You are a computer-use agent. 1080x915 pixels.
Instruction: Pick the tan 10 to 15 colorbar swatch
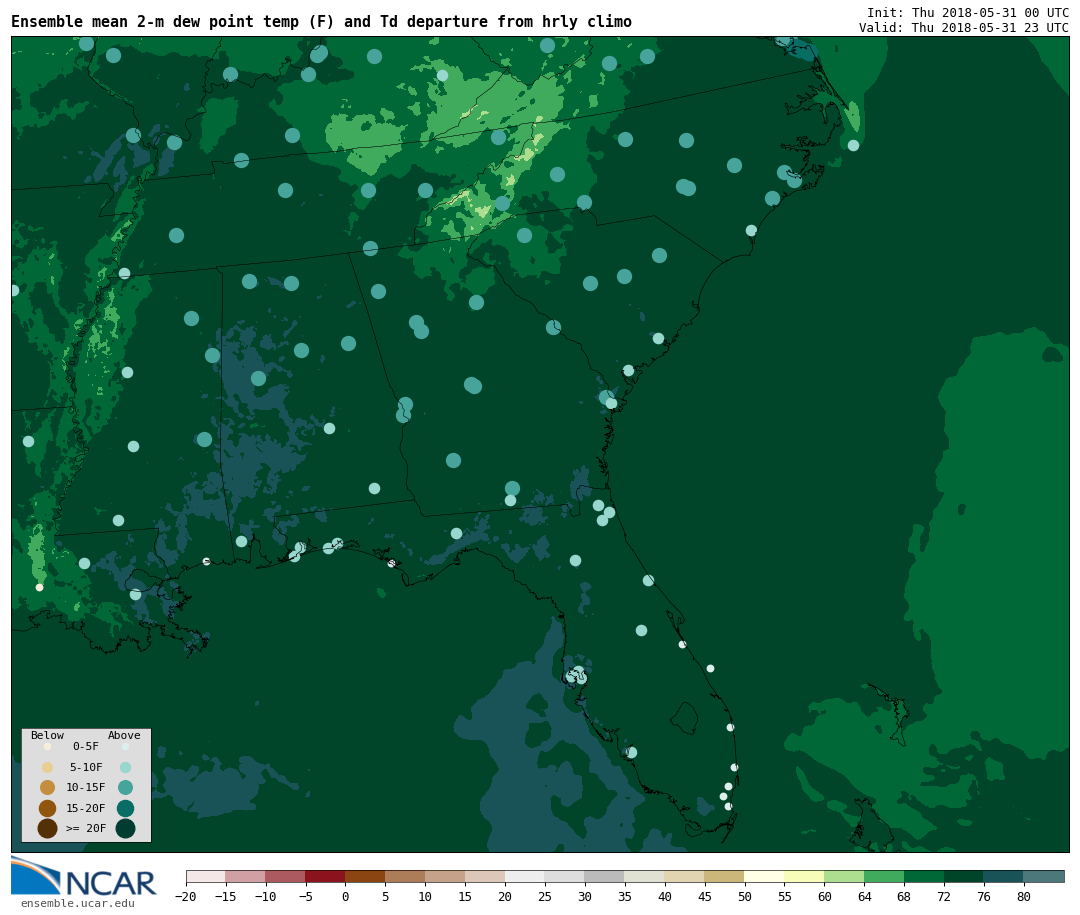[x=445, y=876]
